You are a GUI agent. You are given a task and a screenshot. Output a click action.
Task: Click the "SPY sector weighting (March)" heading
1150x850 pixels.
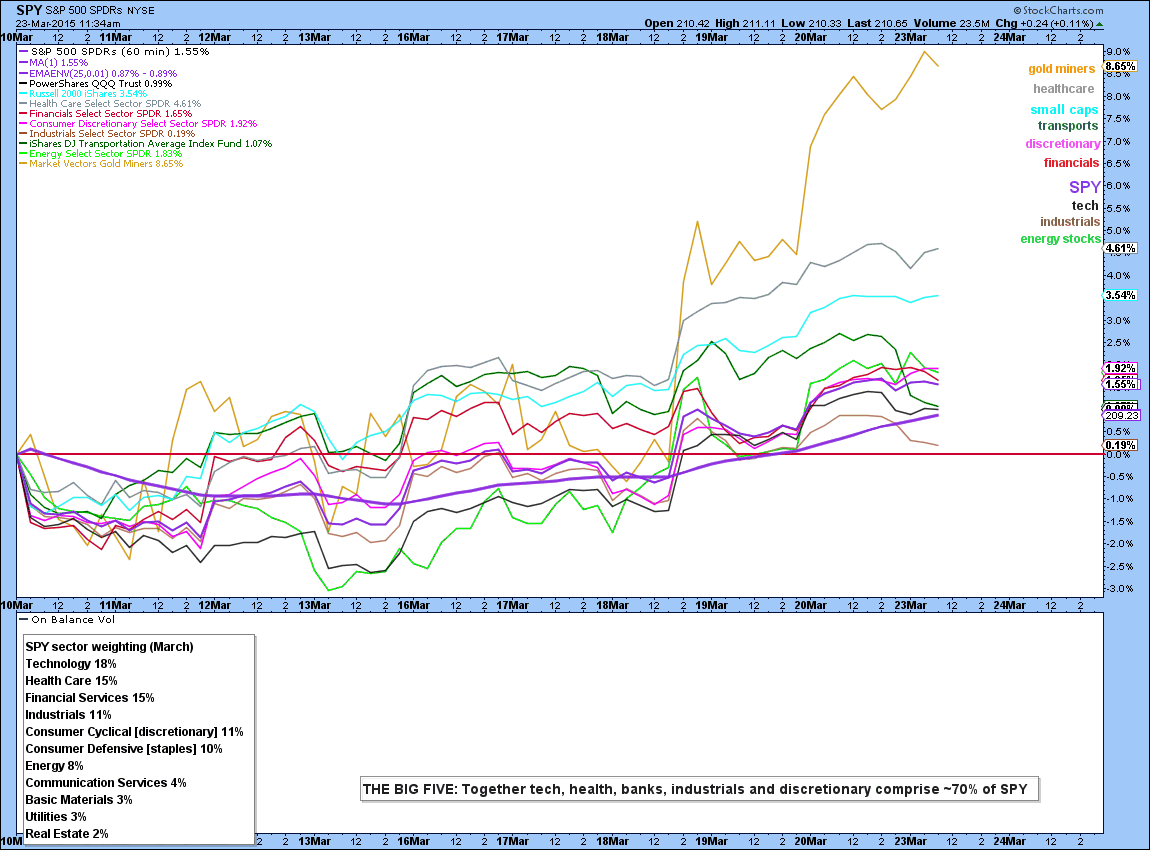point(109,647)
